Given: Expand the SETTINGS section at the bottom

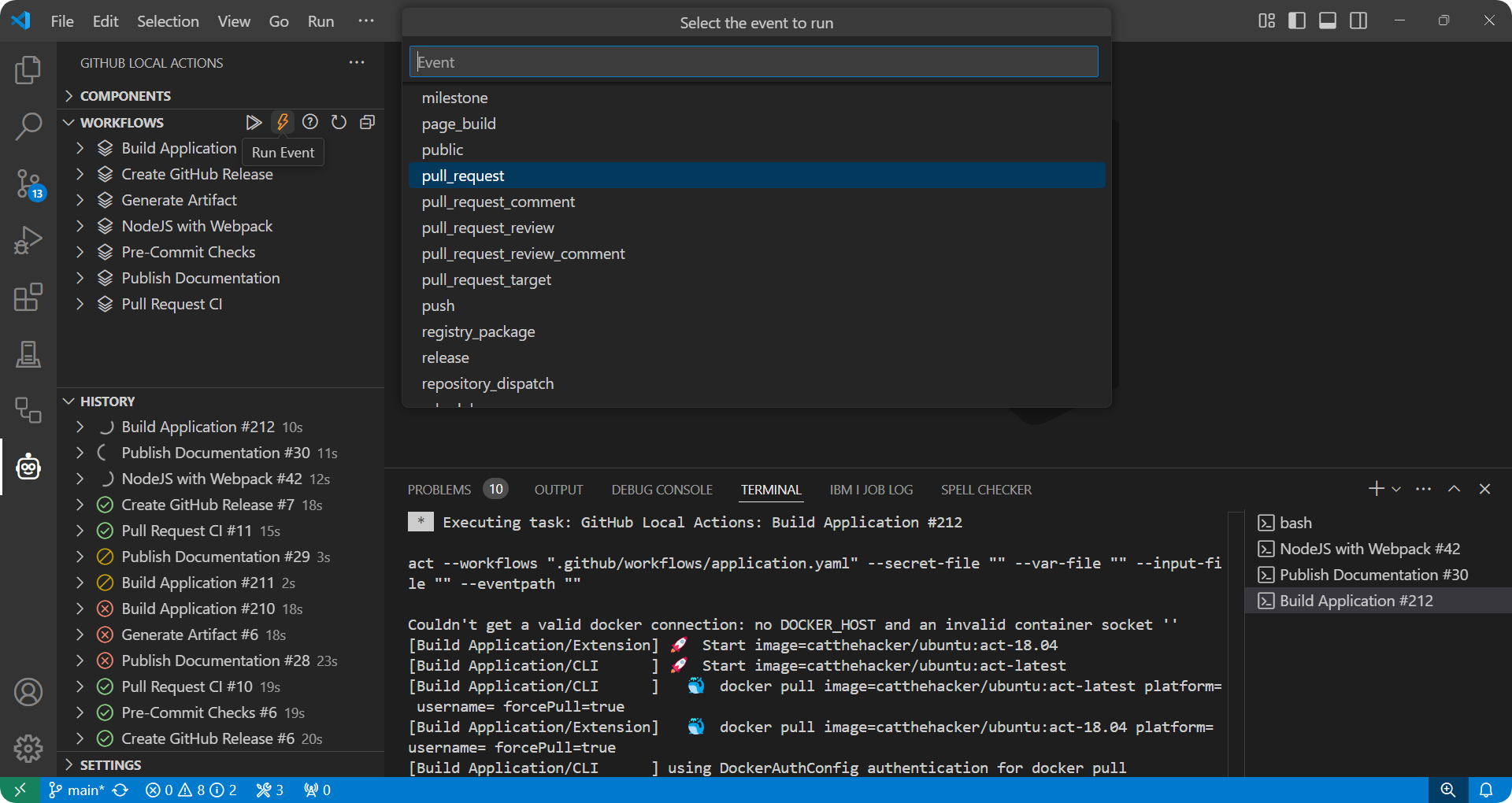Looking at the screenshot, I should (x=69, y=764).
